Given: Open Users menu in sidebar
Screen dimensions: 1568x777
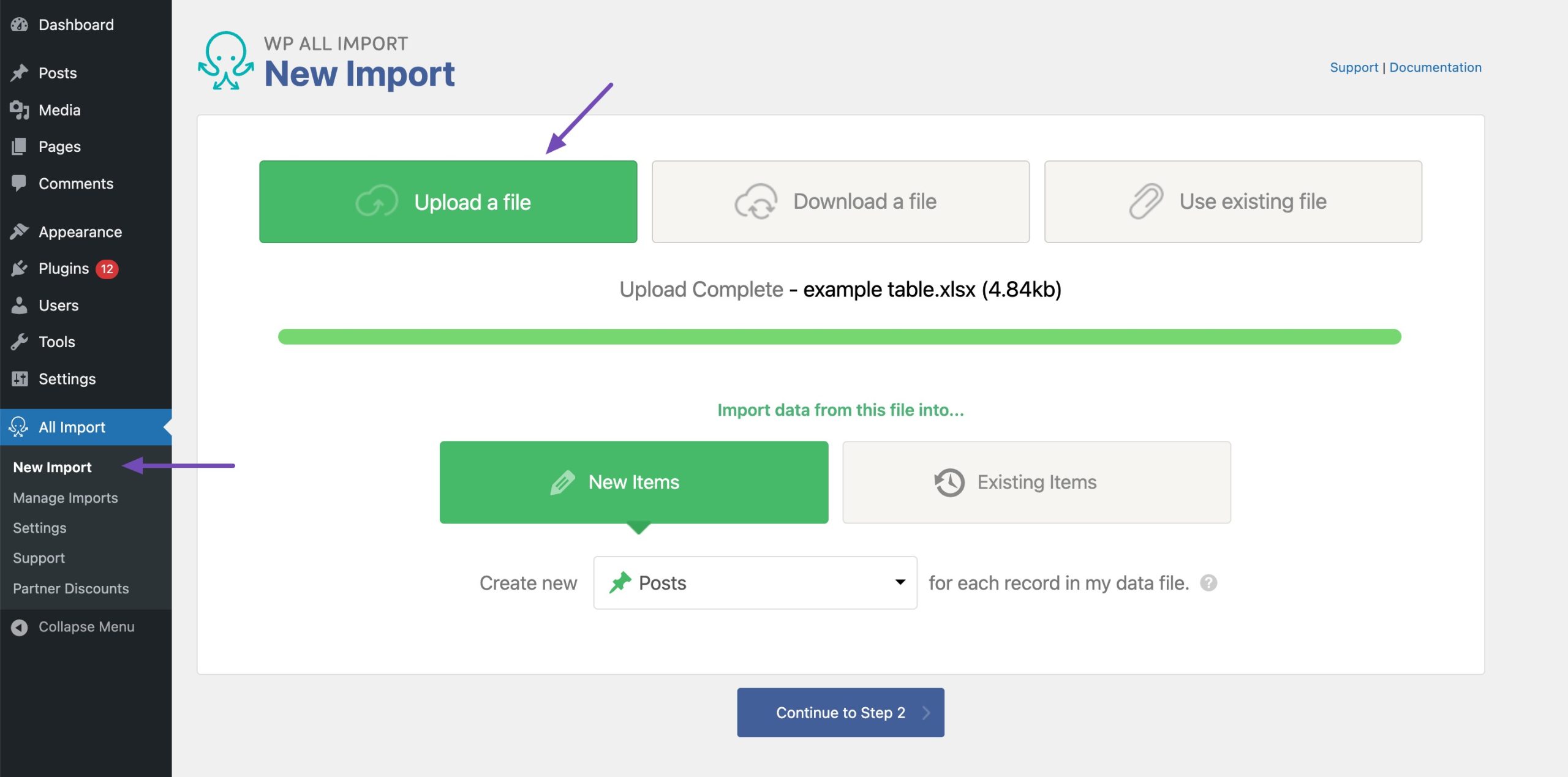Looking at the screenshot, I should pyautogui.click(x=86, y=305).
